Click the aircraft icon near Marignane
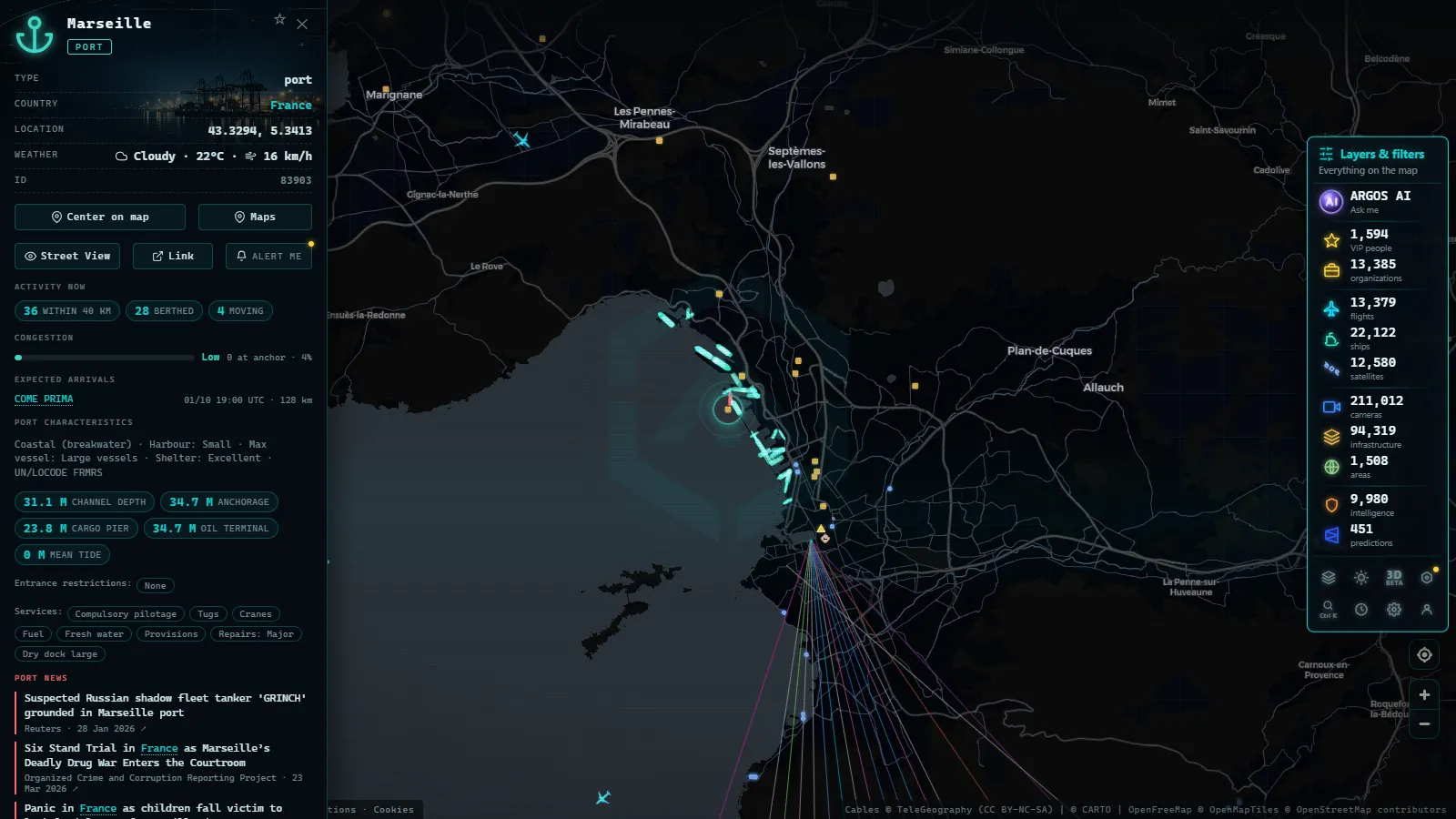The height and width of the screenshot is (819, 1456). click(521, 139)
